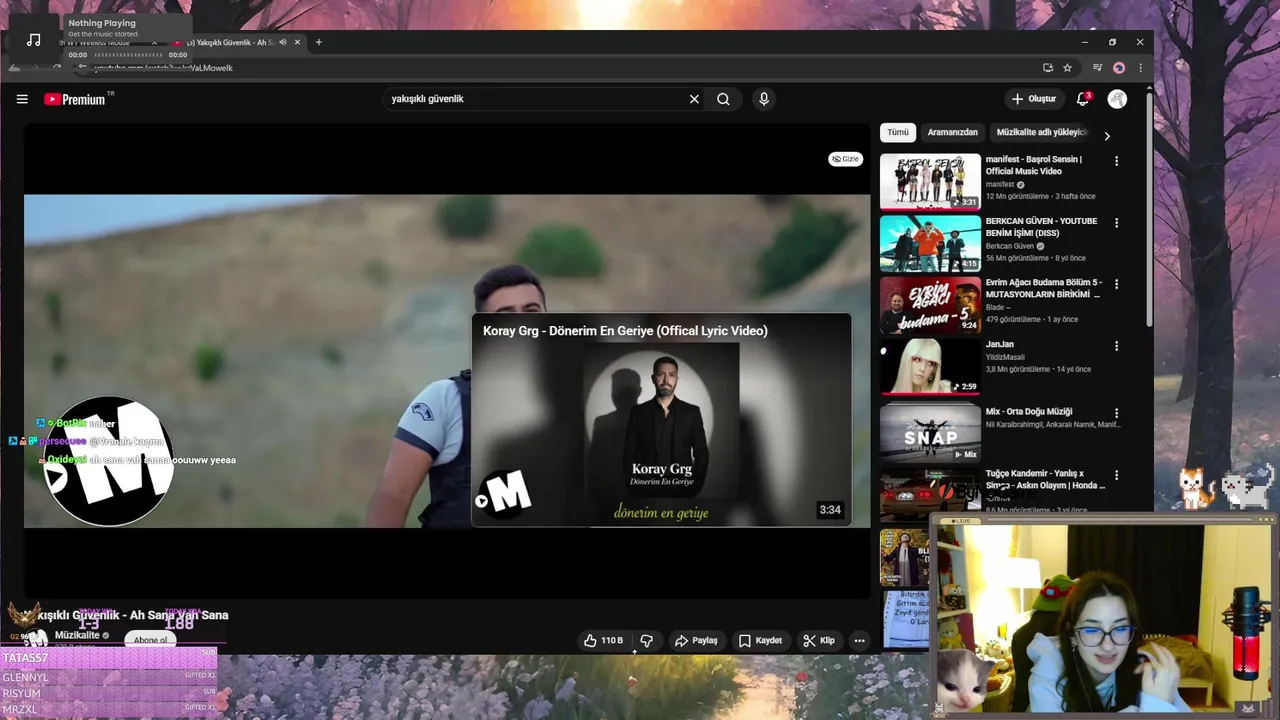Open more actions below the video
The height and width of the screenshot is (720, 1280).
click(859, 640)
